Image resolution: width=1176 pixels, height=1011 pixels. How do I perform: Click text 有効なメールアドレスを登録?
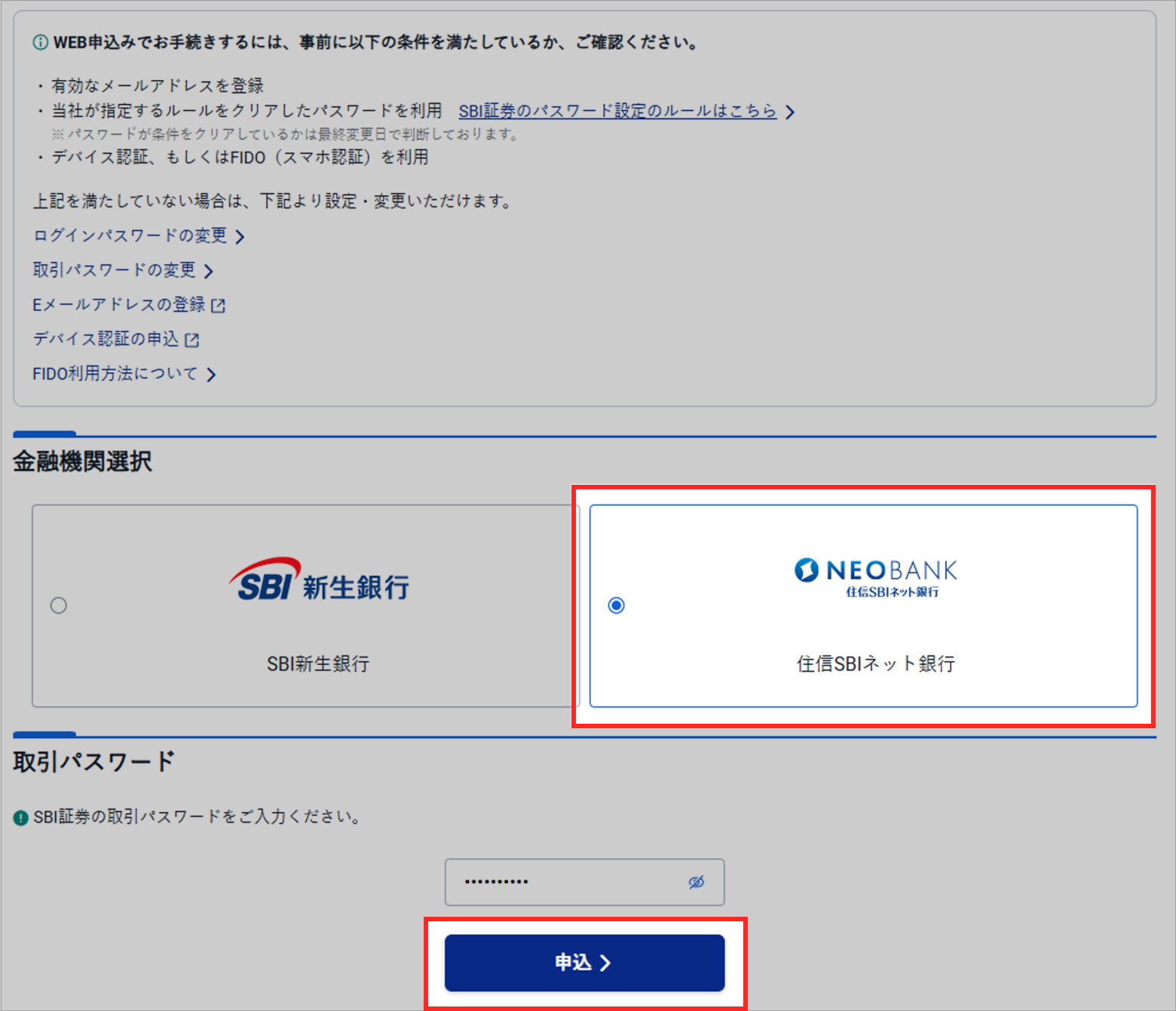(158, 85)
